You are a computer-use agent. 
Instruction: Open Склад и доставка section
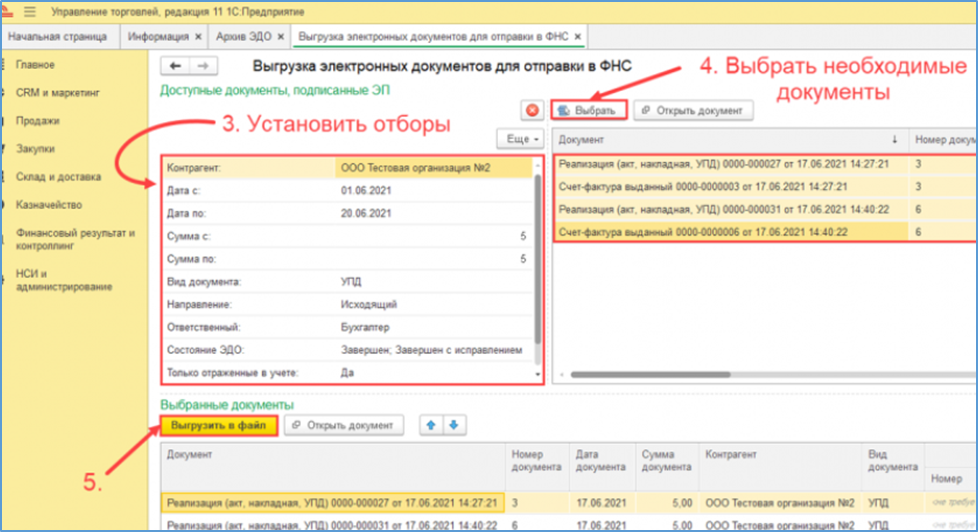pyautogui.click(x=58, y=177)
